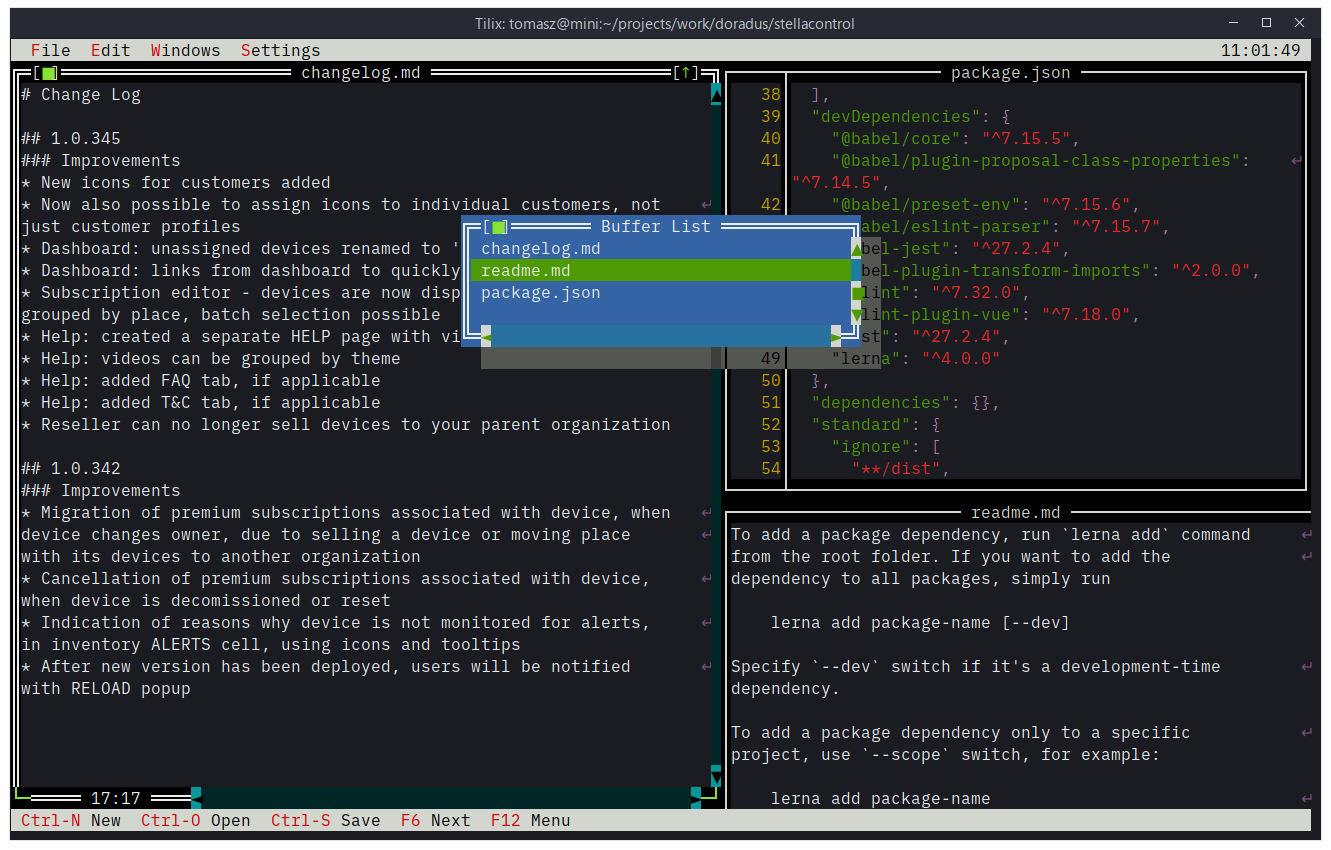Image resolution: width=1331 pixels, height=850 pixels.
Task: Open the File menu
Action: [50, 50]
